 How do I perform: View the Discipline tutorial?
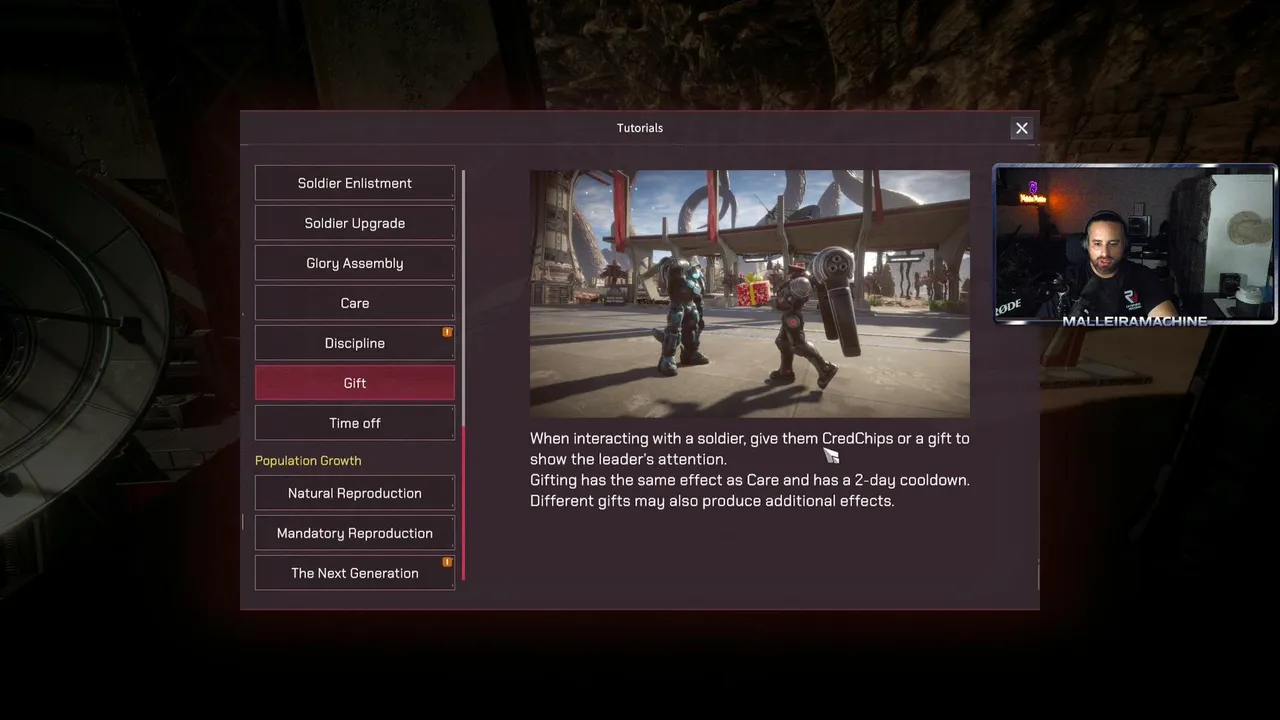[355, 343]
